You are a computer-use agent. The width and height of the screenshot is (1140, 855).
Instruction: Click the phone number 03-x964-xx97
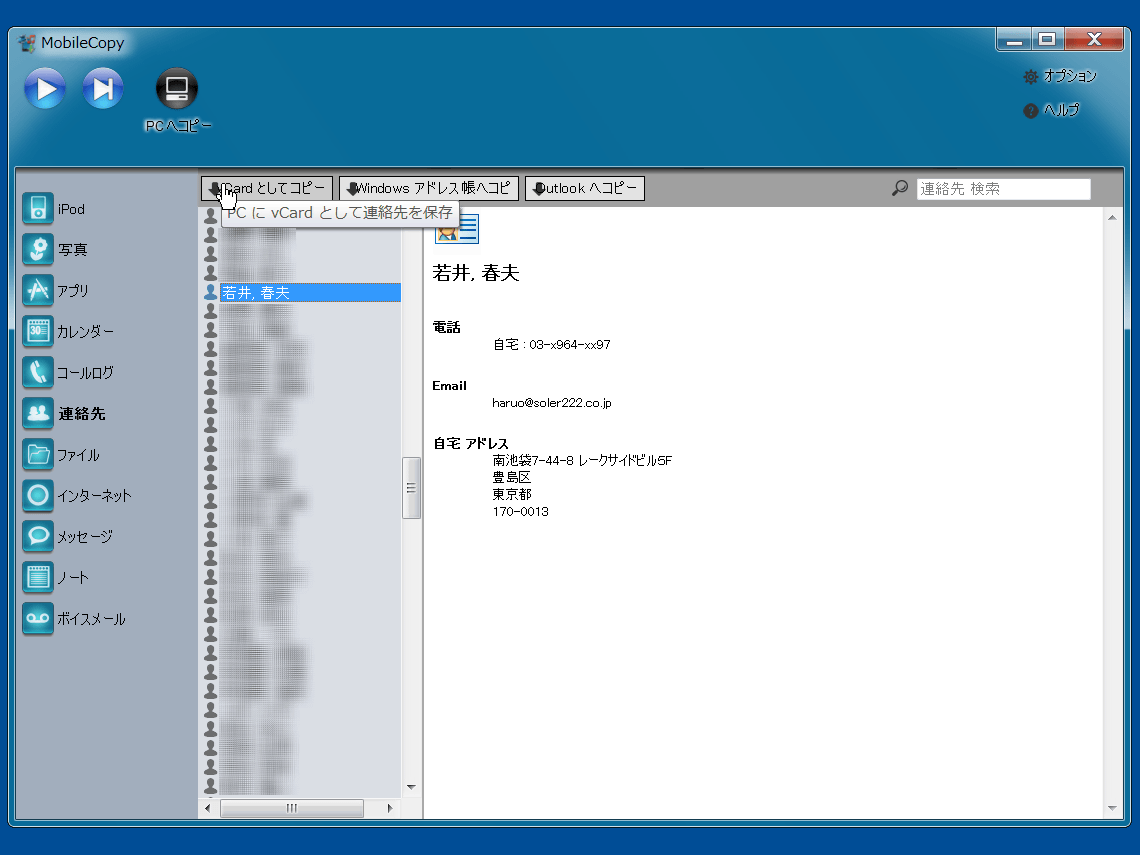(x=569, y=345)
